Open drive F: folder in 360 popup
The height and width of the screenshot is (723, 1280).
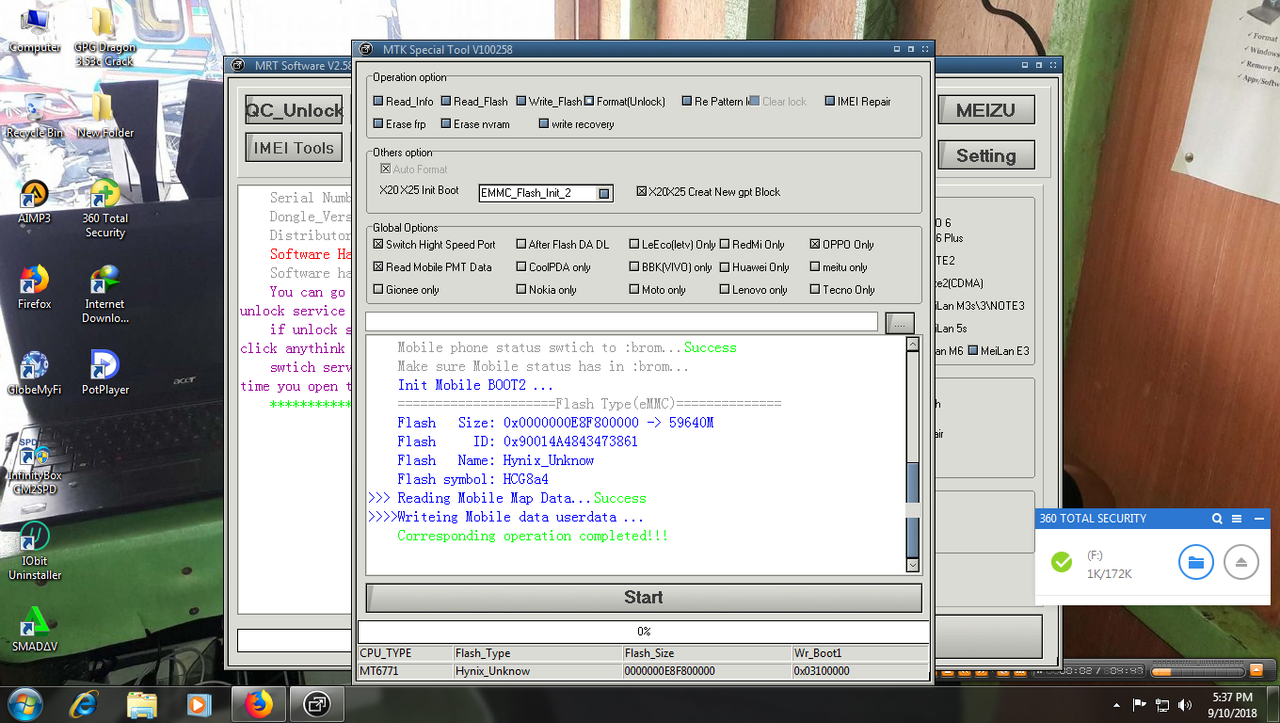pos(1195,562)
